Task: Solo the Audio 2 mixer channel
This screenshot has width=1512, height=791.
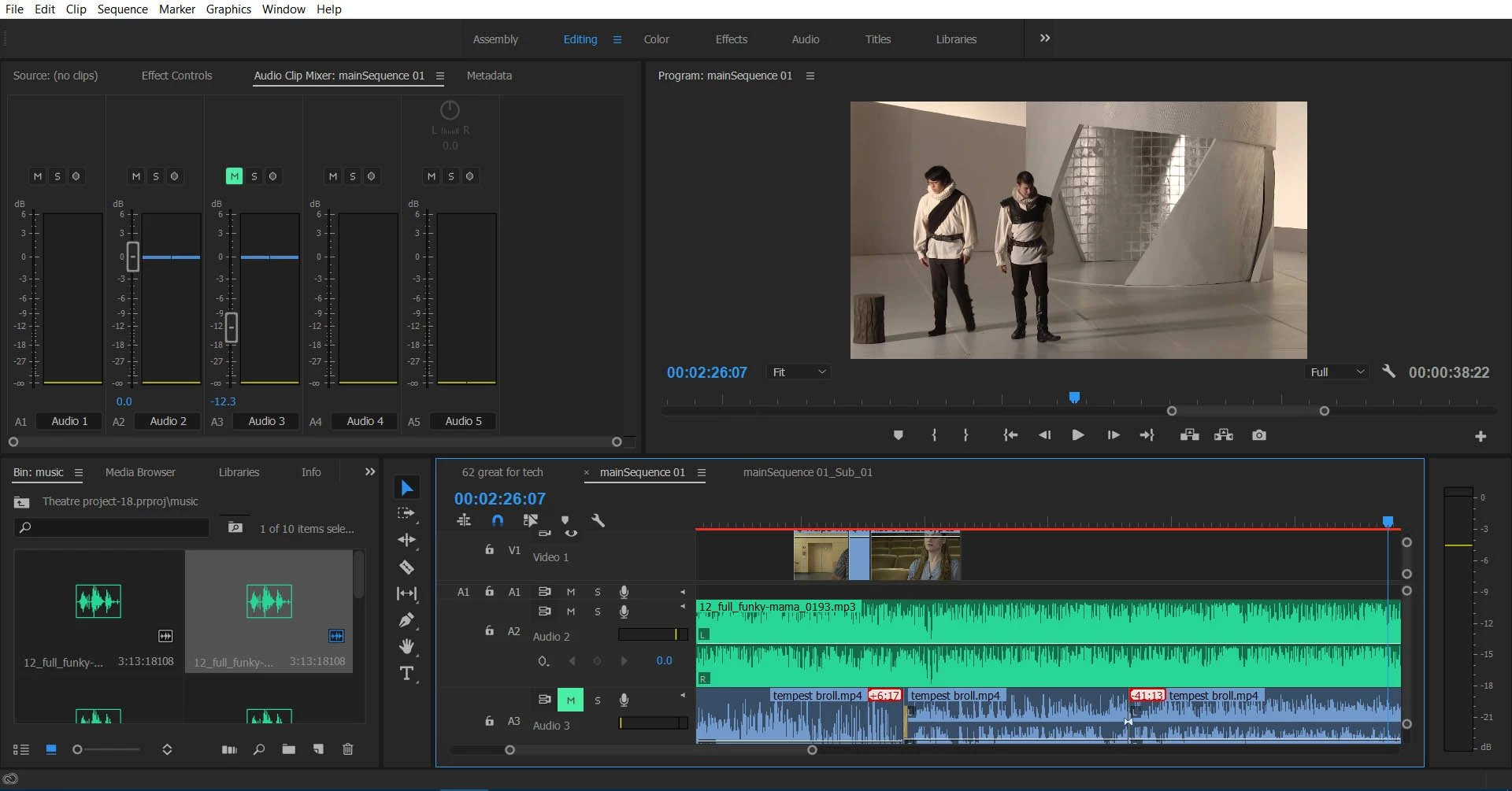Action: tap(155, 176)
